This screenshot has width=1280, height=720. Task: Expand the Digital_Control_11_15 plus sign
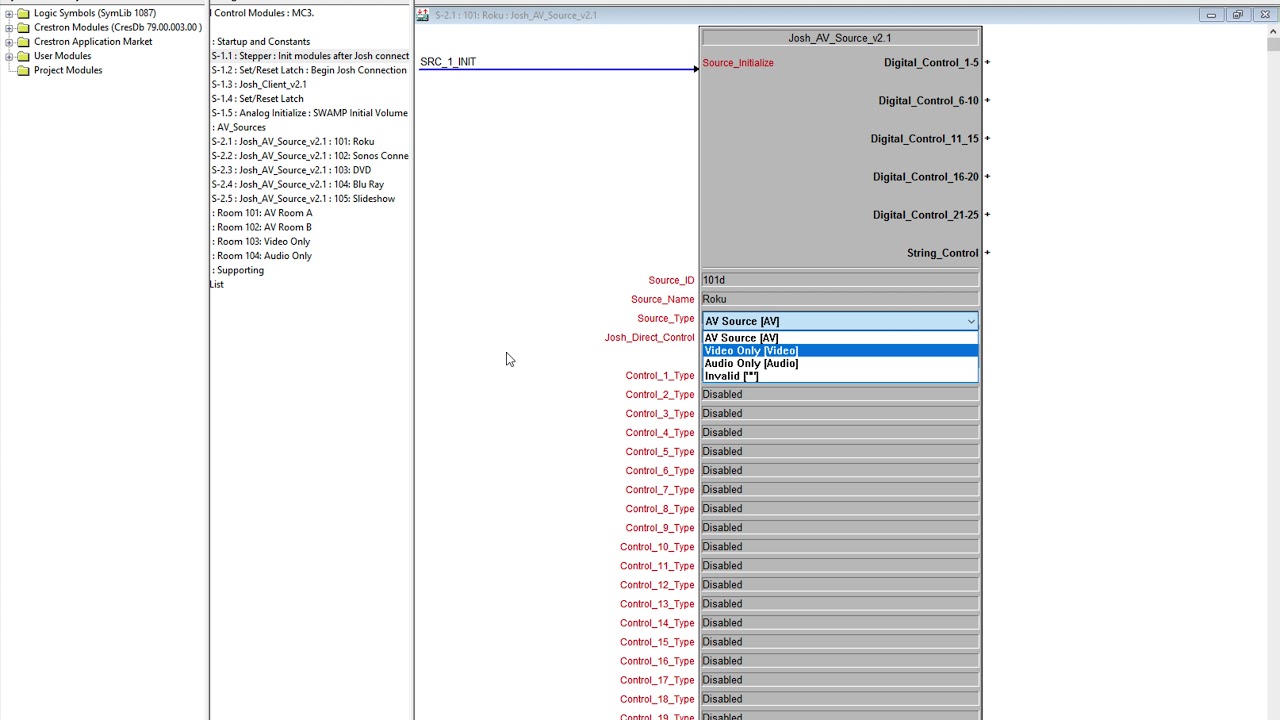(987, 138)
